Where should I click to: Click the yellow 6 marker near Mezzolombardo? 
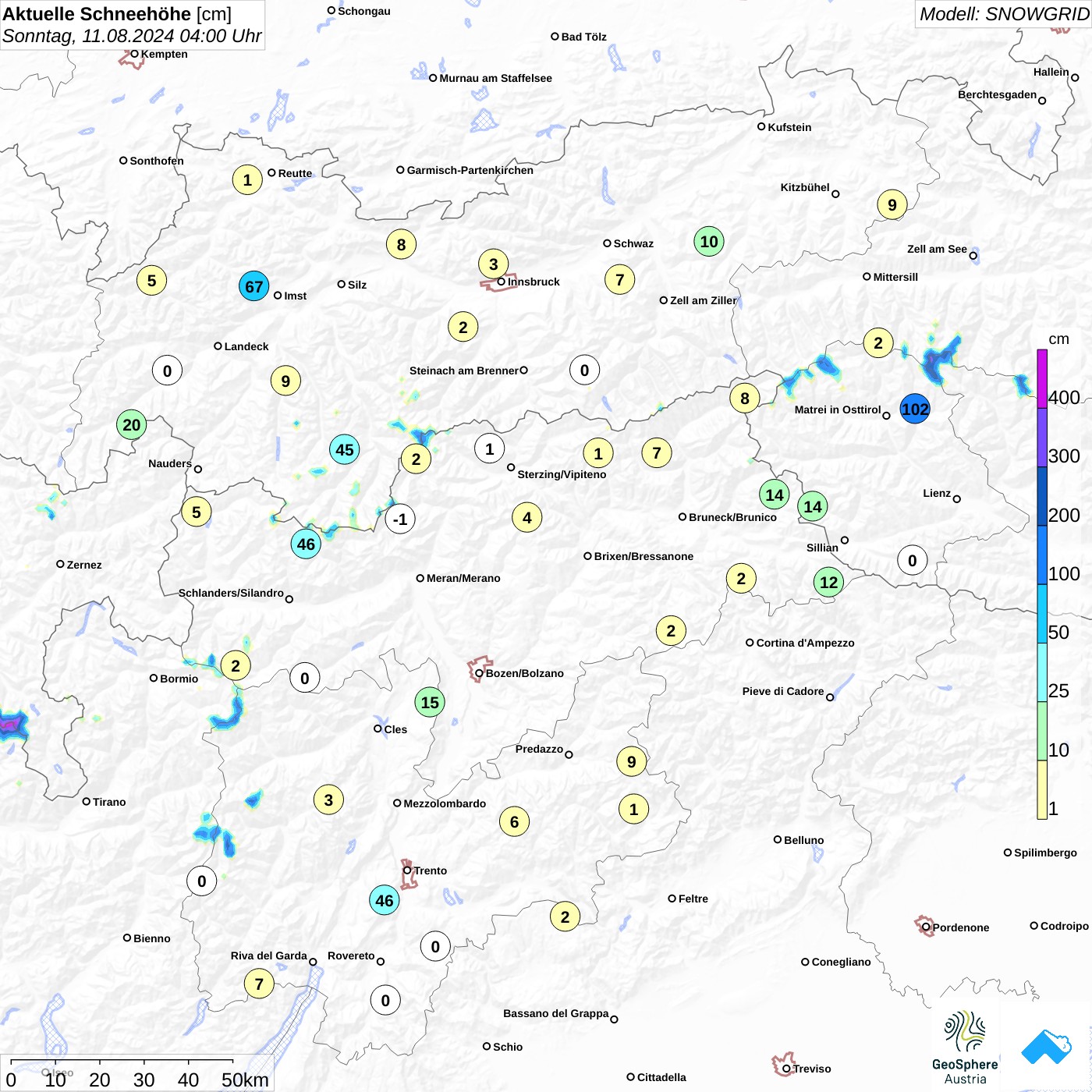point(514,821)
